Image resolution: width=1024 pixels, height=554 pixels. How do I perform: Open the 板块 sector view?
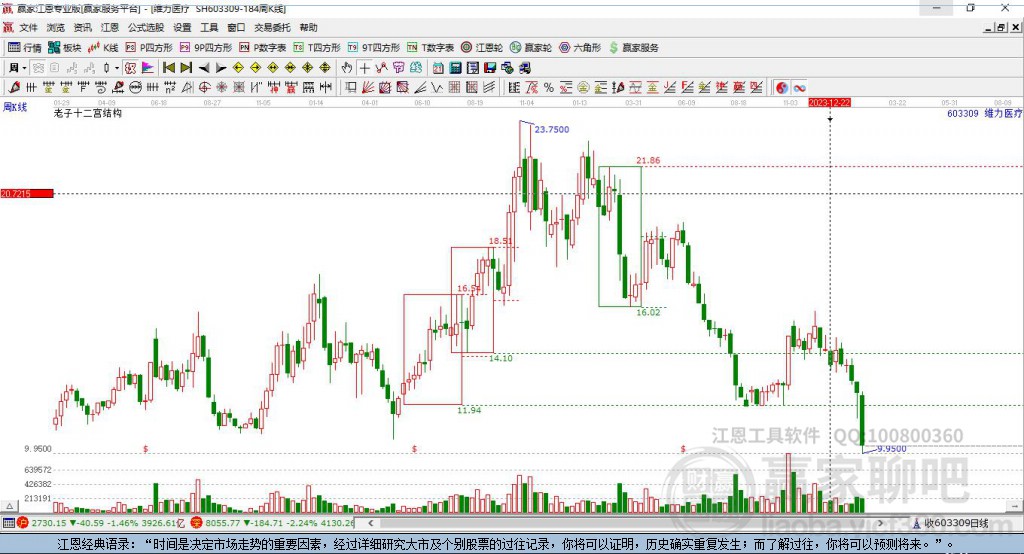(64, 48)
